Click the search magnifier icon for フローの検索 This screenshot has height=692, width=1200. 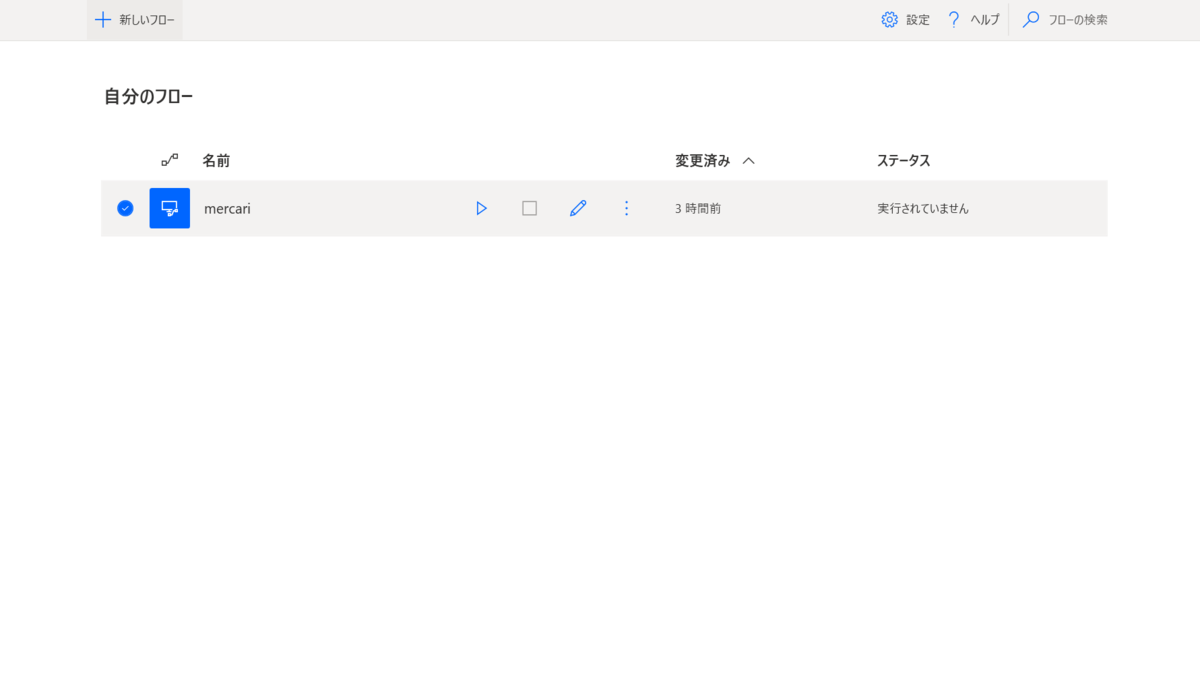1030,19
